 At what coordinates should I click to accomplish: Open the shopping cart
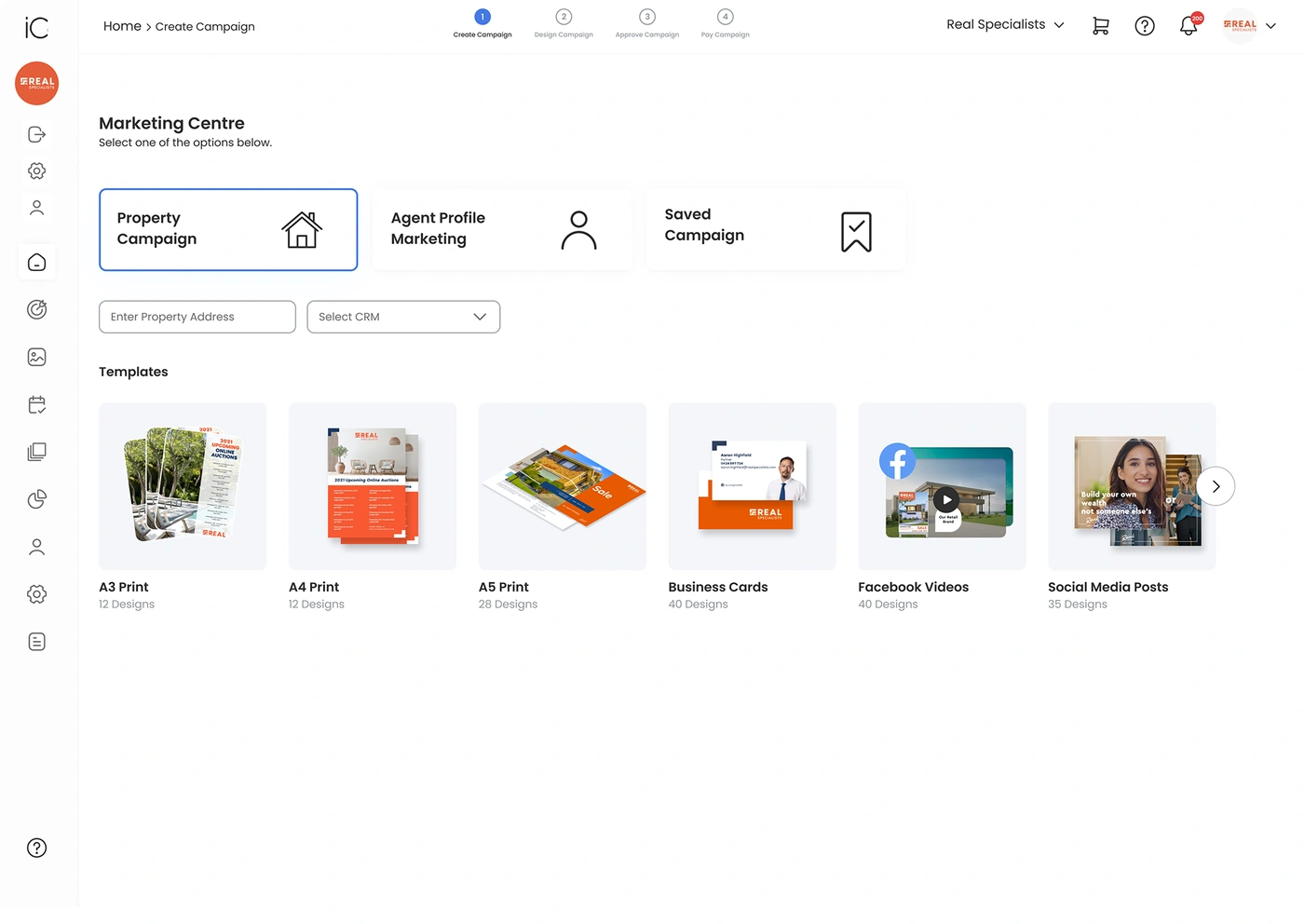coord(1101,26)
